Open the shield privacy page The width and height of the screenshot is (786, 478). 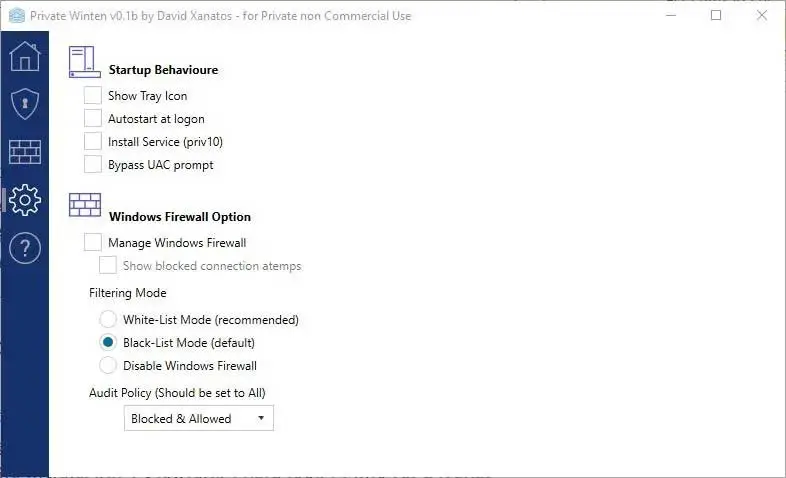pyautogui.click(x=24, y=104)
